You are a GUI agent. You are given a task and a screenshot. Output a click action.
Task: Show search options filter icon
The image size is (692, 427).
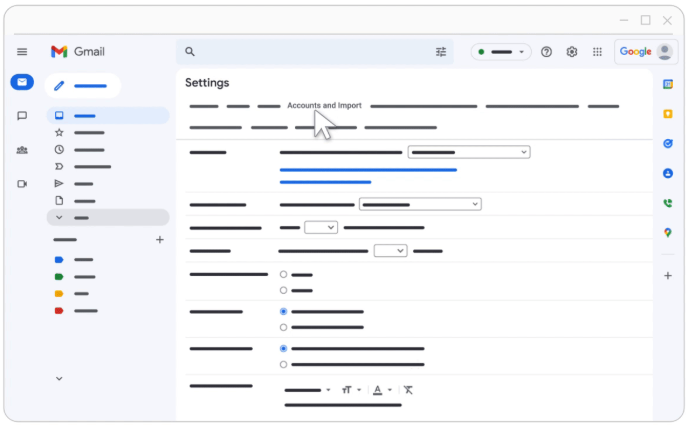[x=441, y=52]
